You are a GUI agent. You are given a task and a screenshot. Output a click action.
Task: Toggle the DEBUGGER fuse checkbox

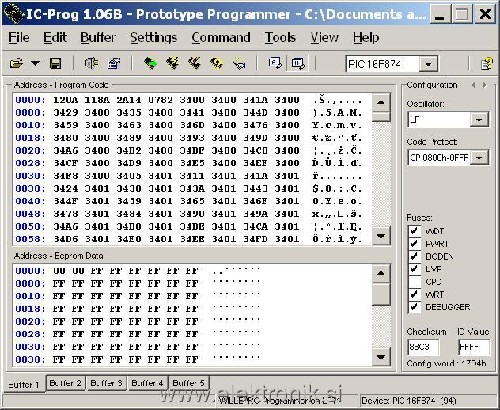tap(414, 307)
